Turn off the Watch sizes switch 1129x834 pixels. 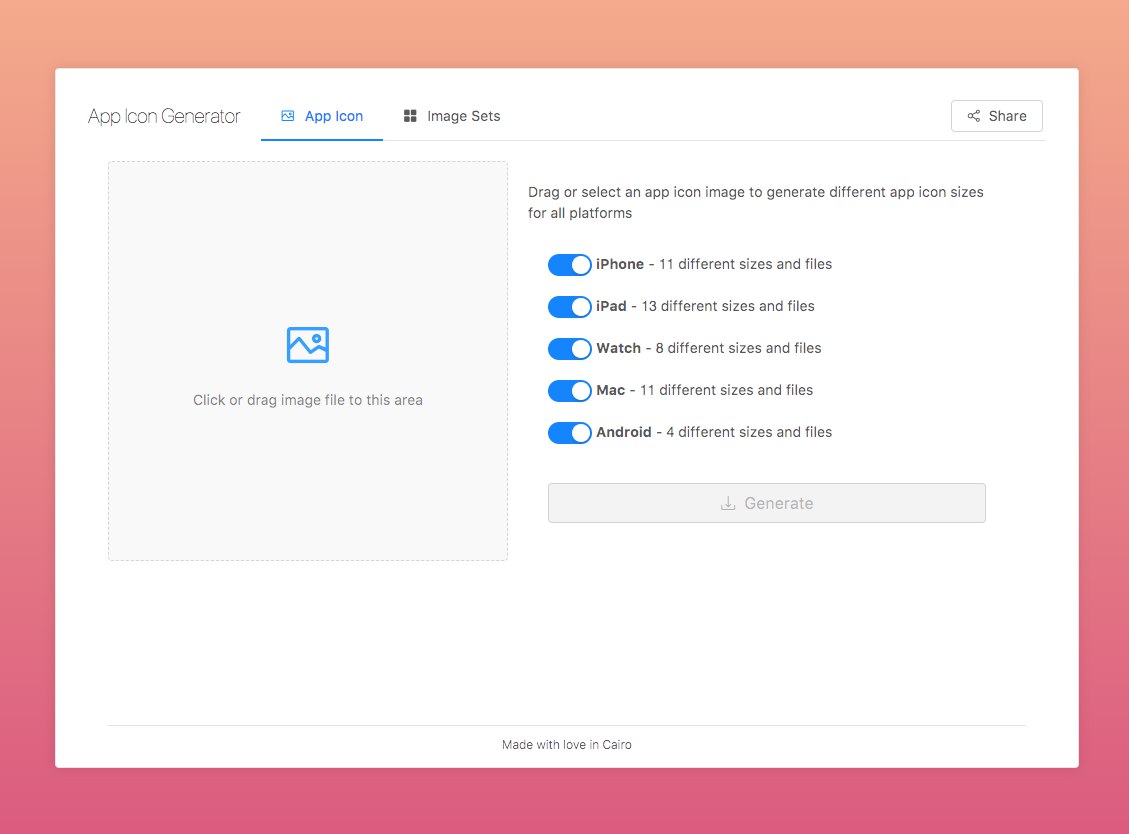(x=570, y=349)
